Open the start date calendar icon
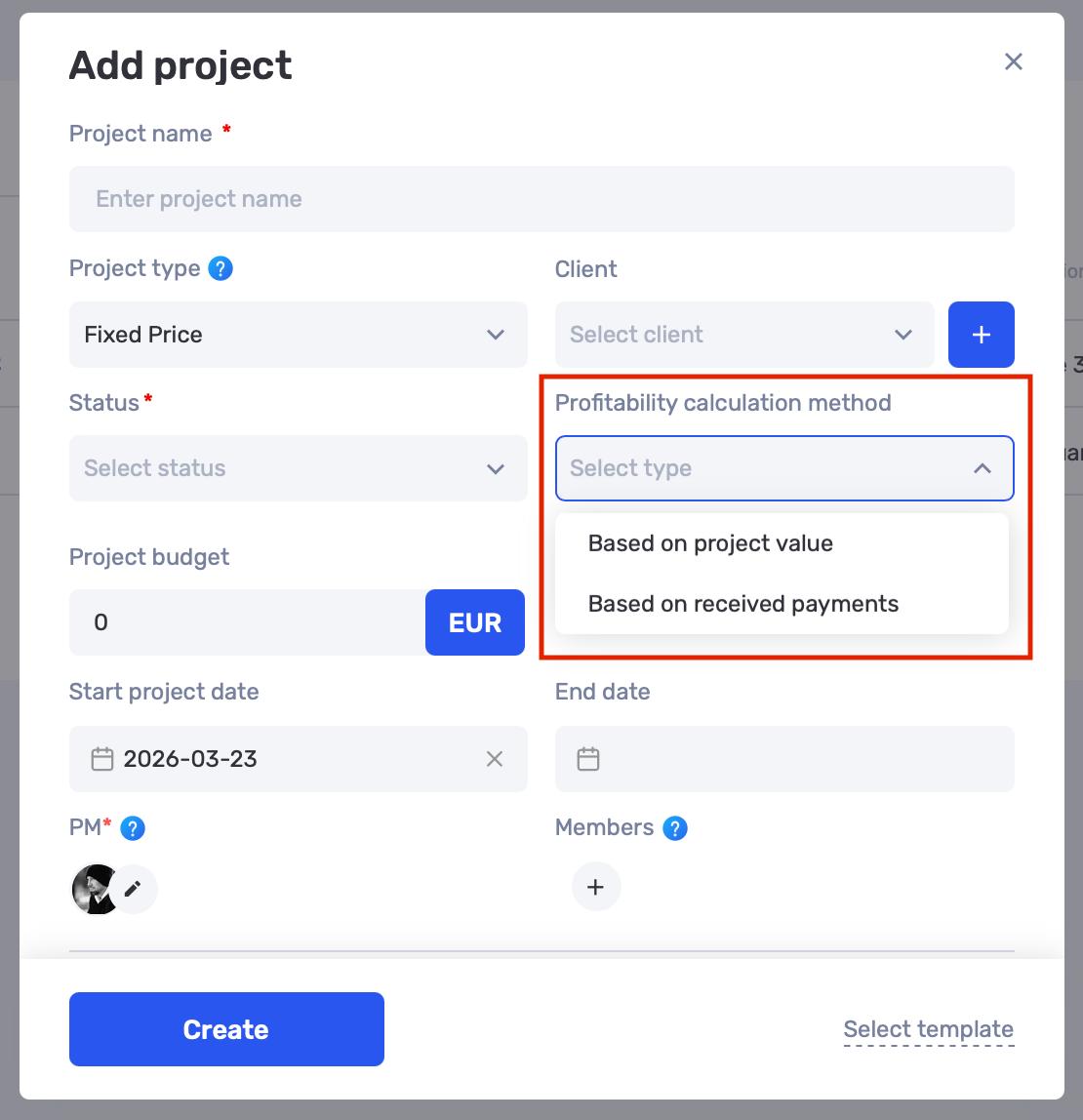The width and height of the screenshot is (1083, 1120). [x=102, y=759]
